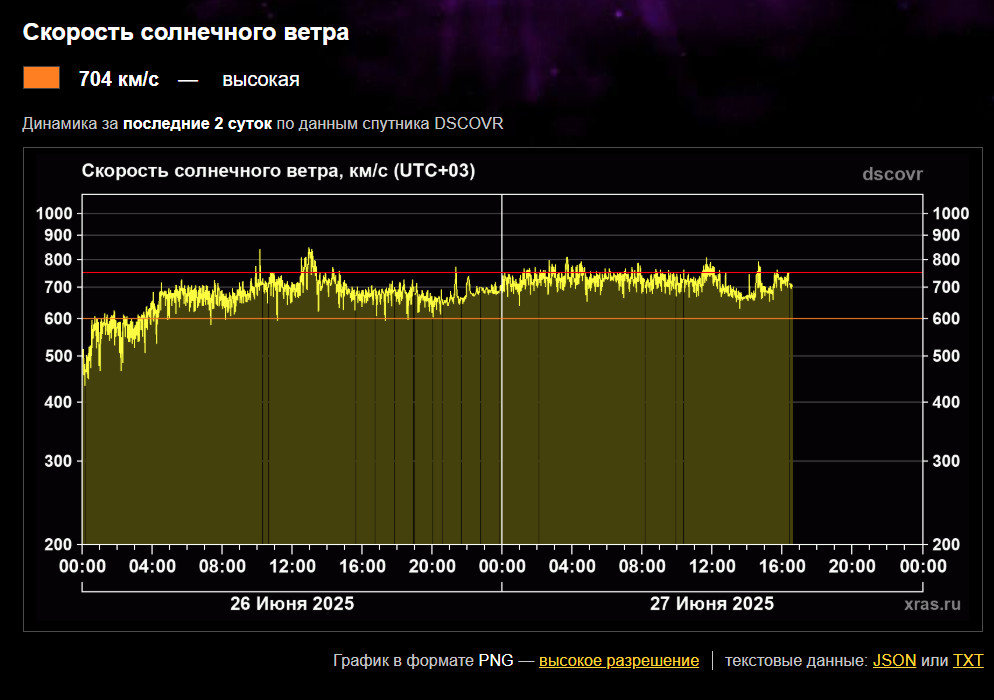
Task: Select the "26 Июня 2025" date label
Action: (292, 604)
